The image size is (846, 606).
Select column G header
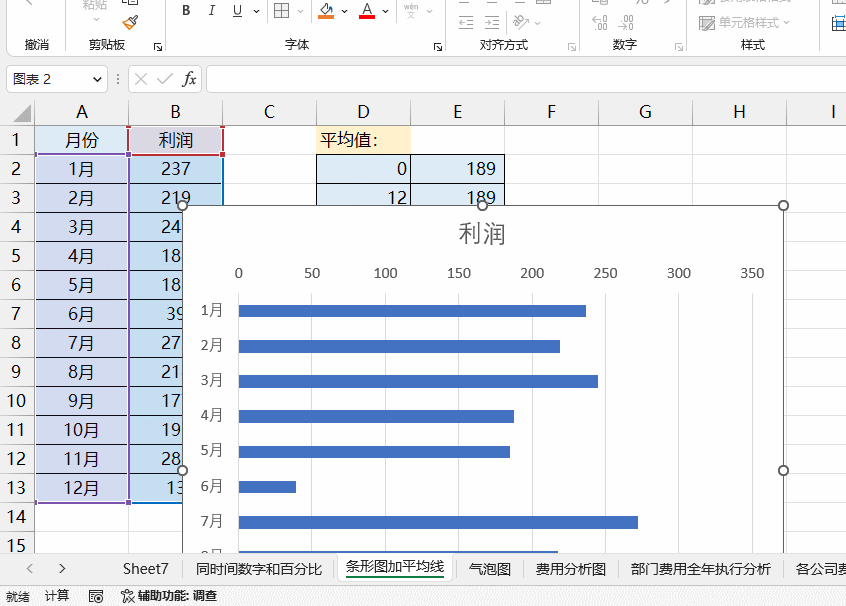point(645,112)
